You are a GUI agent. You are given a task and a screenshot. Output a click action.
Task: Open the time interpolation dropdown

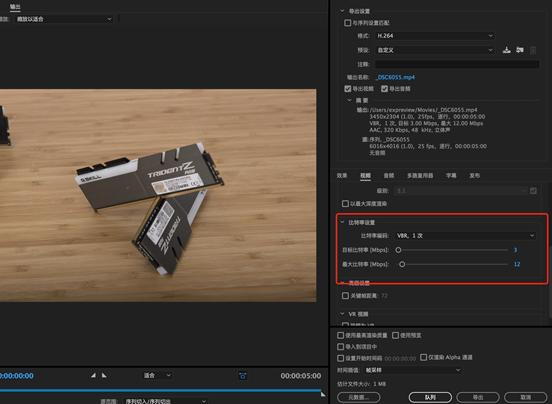(x=413, y=370)
